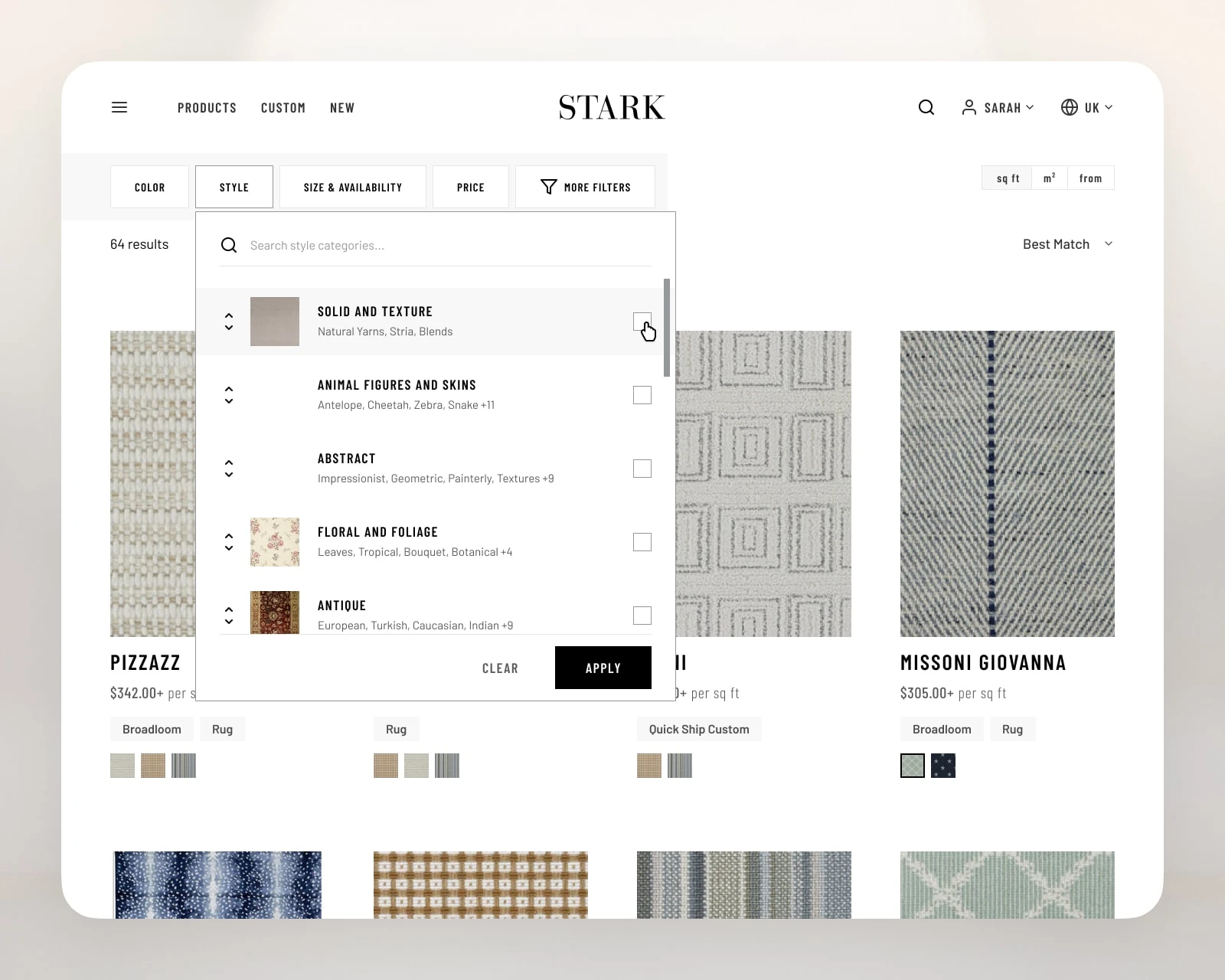Click the Floral and Foliage thumbnail
1225x980 pixels.
tap(275, 542)
